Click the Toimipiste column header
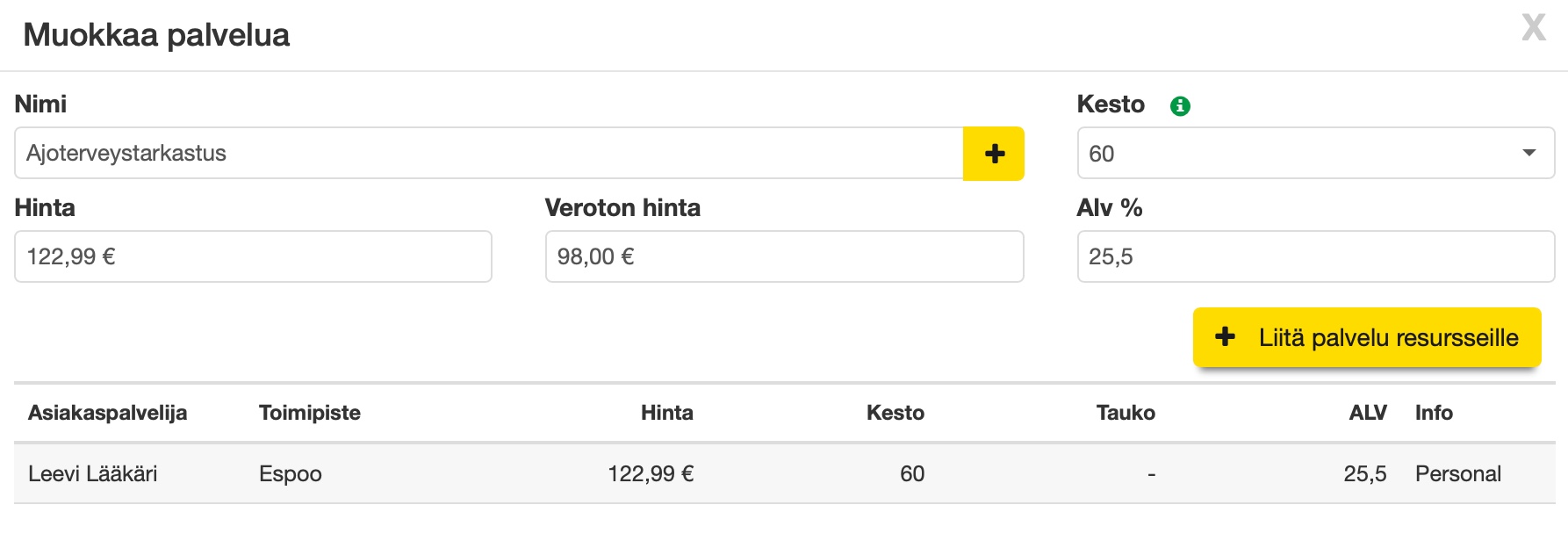This screenshot has width=1568, height=548. point(310,413)
